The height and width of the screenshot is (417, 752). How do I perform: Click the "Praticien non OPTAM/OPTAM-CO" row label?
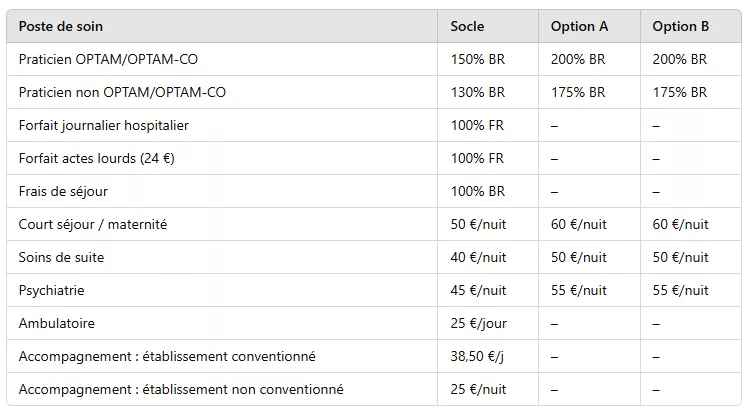coord(122,93)
